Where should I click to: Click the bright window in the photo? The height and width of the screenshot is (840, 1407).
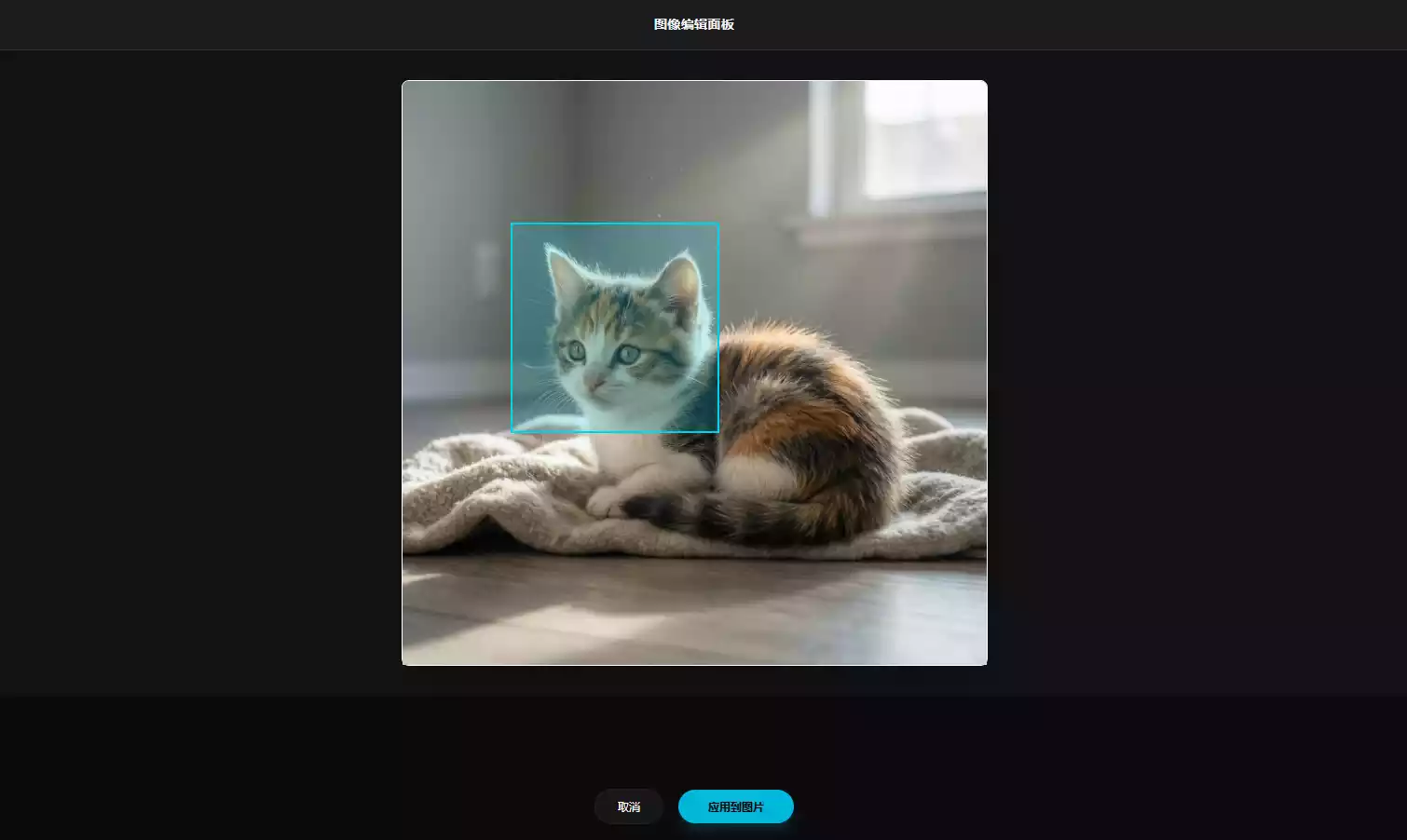[922, 140]
